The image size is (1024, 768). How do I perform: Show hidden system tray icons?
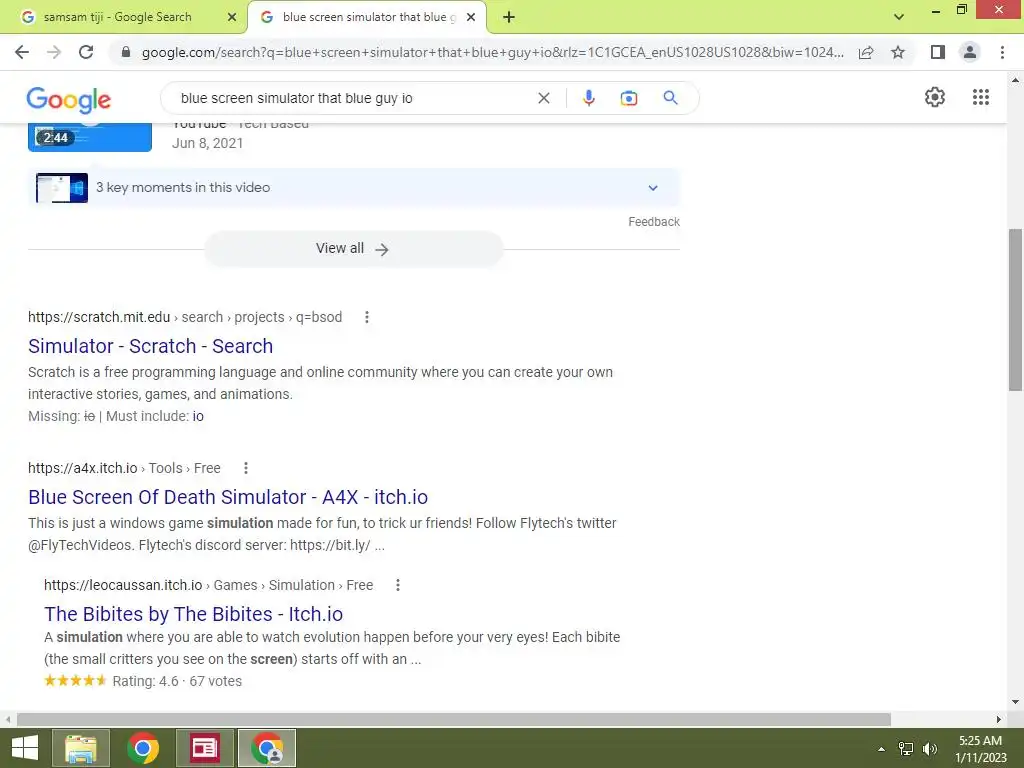coord(881,749)
